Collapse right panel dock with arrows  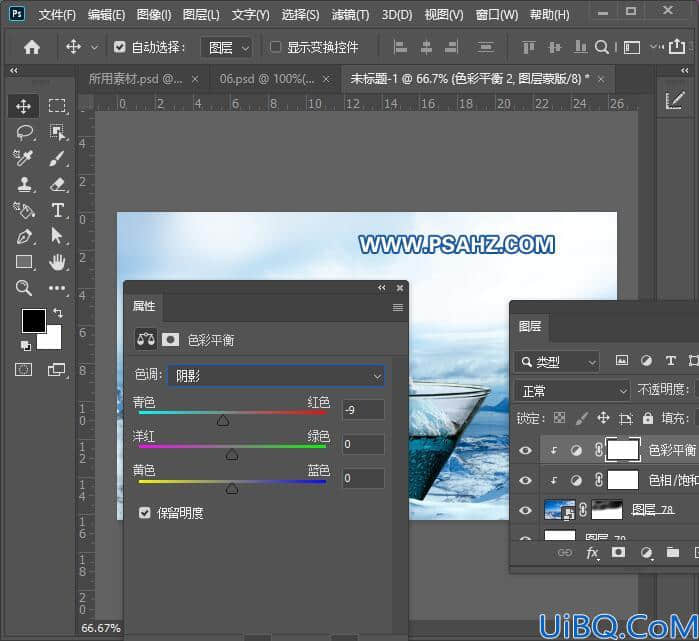point(685,70)
